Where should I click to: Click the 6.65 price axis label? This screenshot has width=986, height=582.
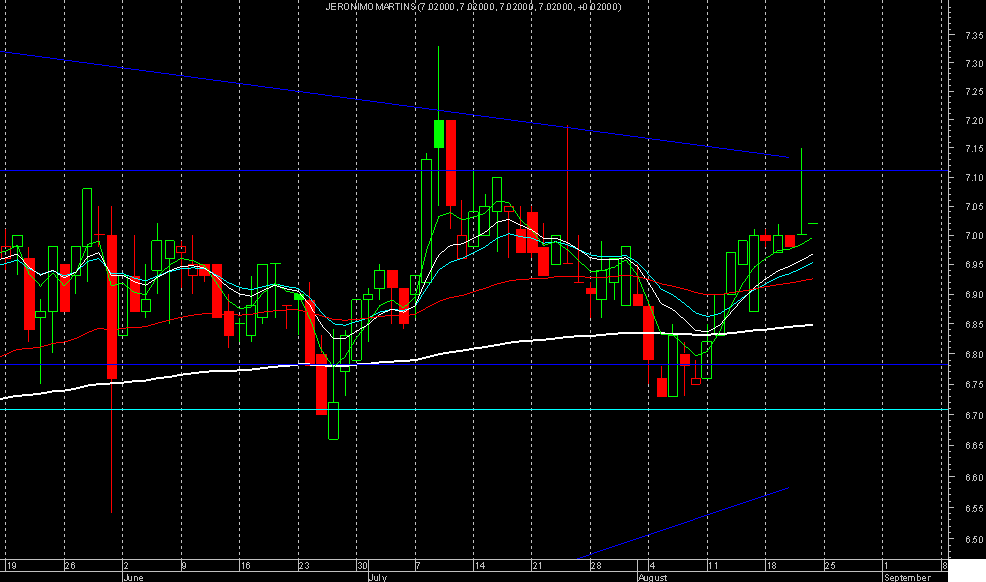[x=975, y=446]
